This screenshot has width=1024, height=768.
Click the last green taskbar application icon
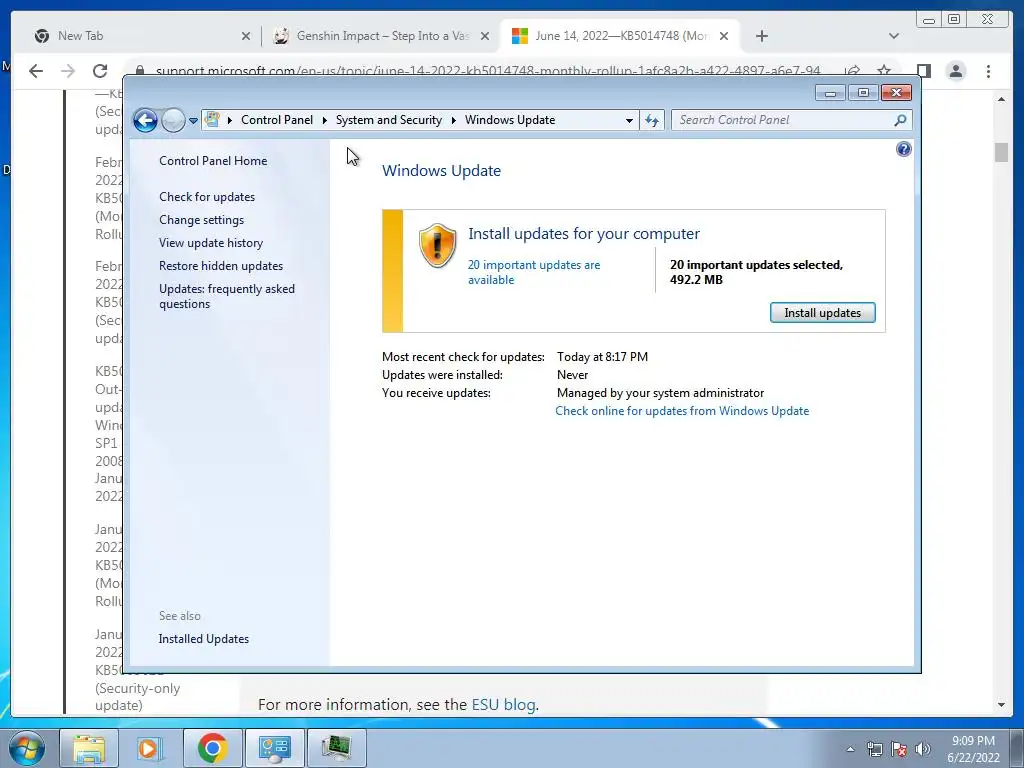[x=336, y=748]
